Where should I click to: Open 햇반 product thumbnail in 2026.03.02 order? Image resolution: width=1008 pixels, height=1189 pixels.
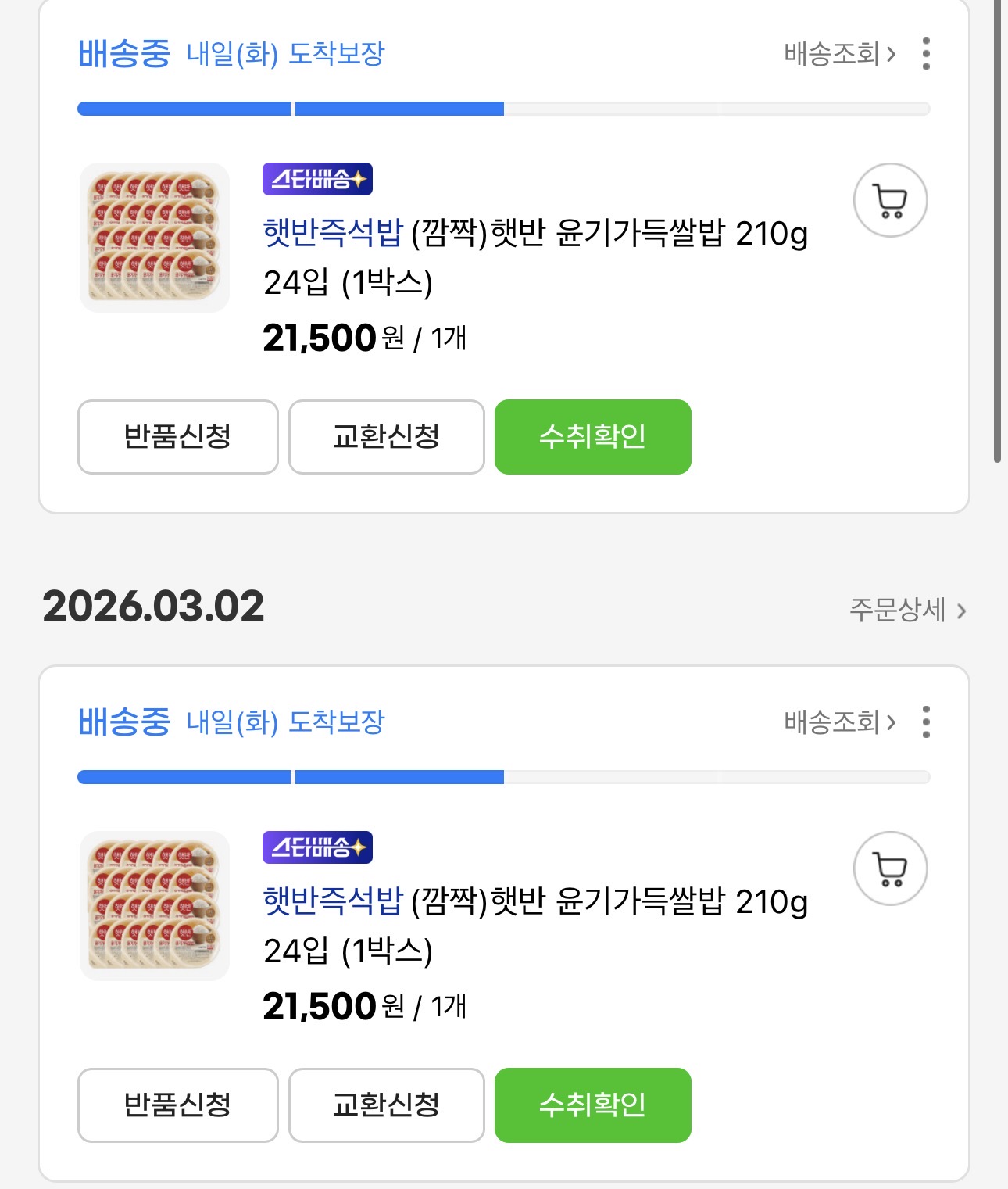(155, 905)
